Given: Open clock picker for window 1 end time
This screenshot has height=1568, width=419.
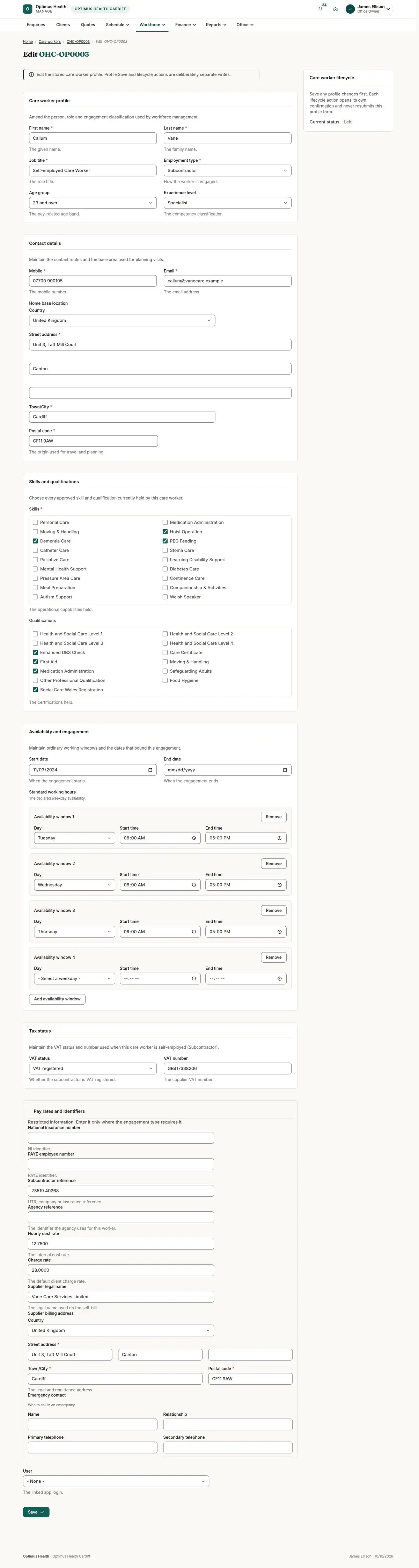Looking at the screenshot, I should click(280, 838).
